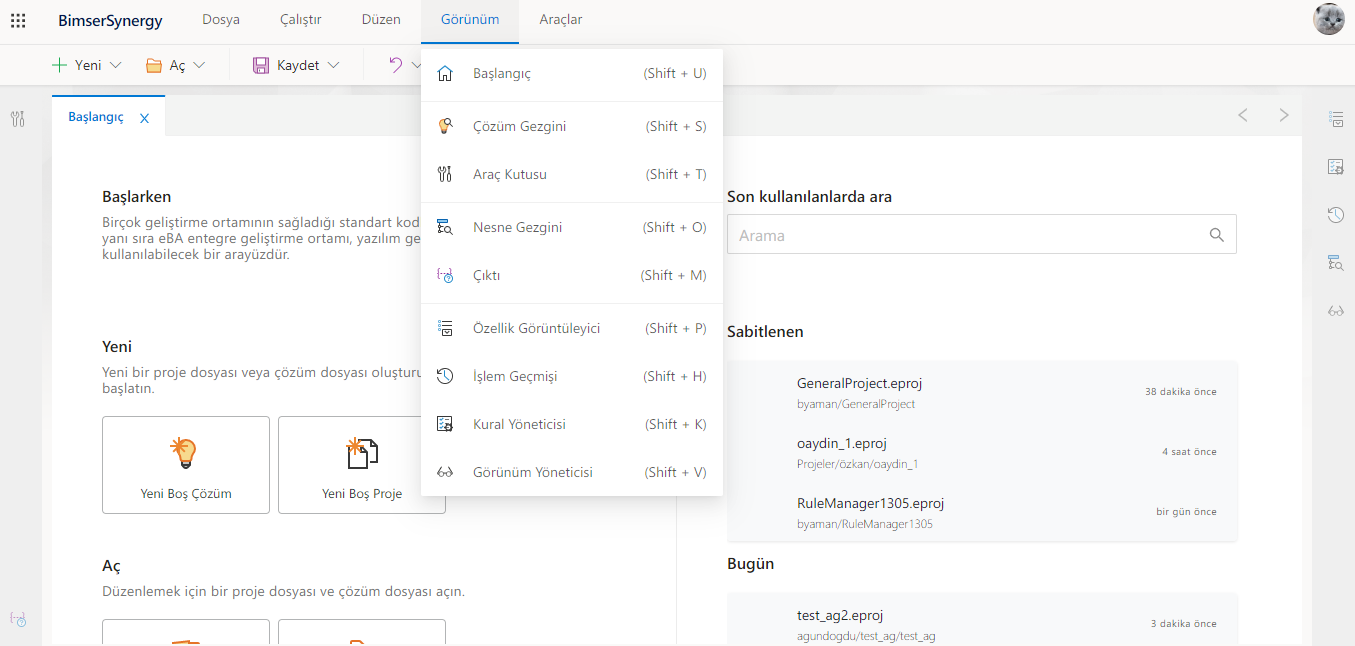Screen dimensions: 1355x646
Task: Click the search magnifier icon in Arama field
Action: point(1216,235)
